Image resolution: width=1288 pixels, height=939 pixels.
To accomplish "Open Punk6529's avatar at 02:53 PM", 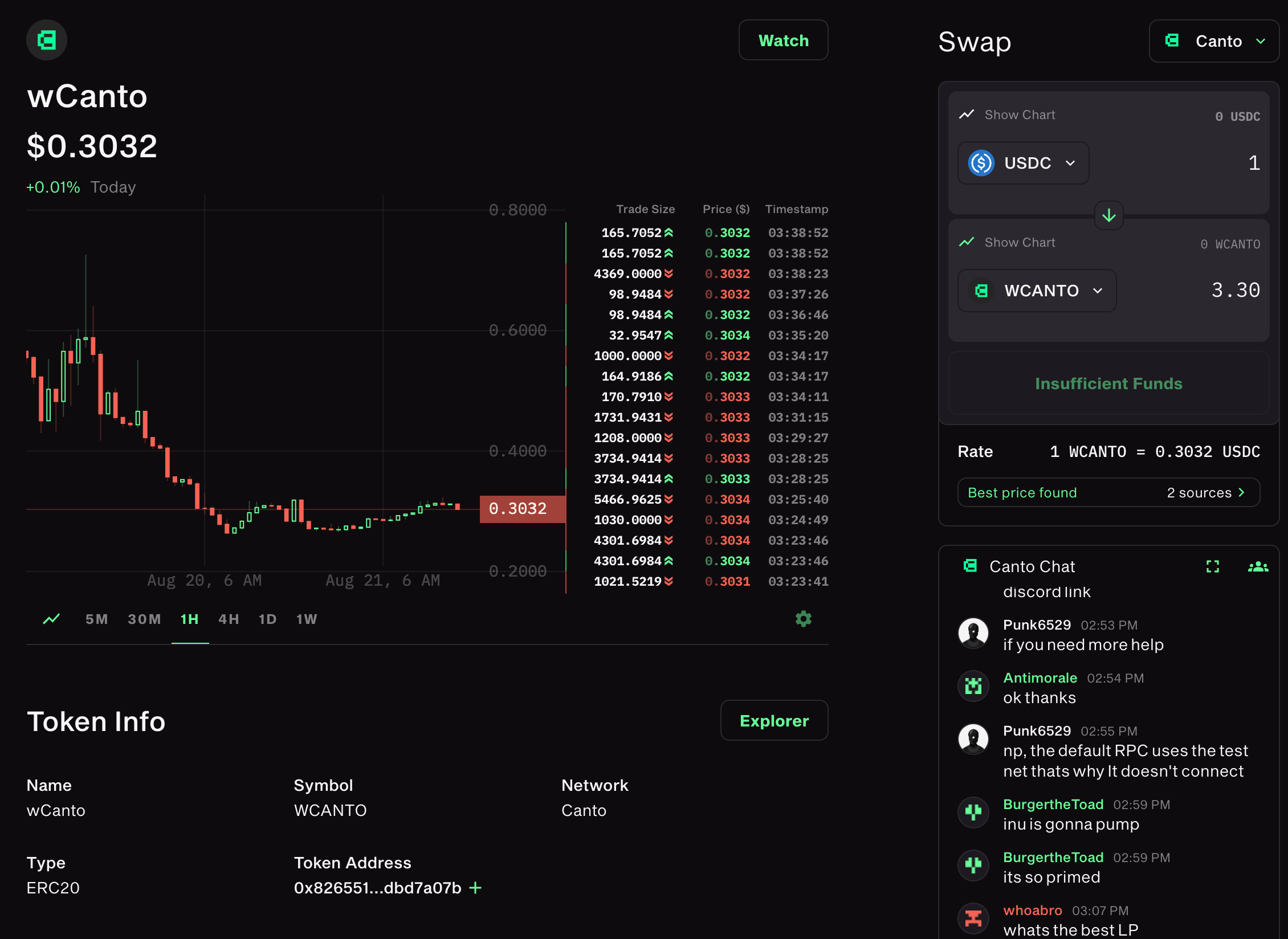I will 973,633.
